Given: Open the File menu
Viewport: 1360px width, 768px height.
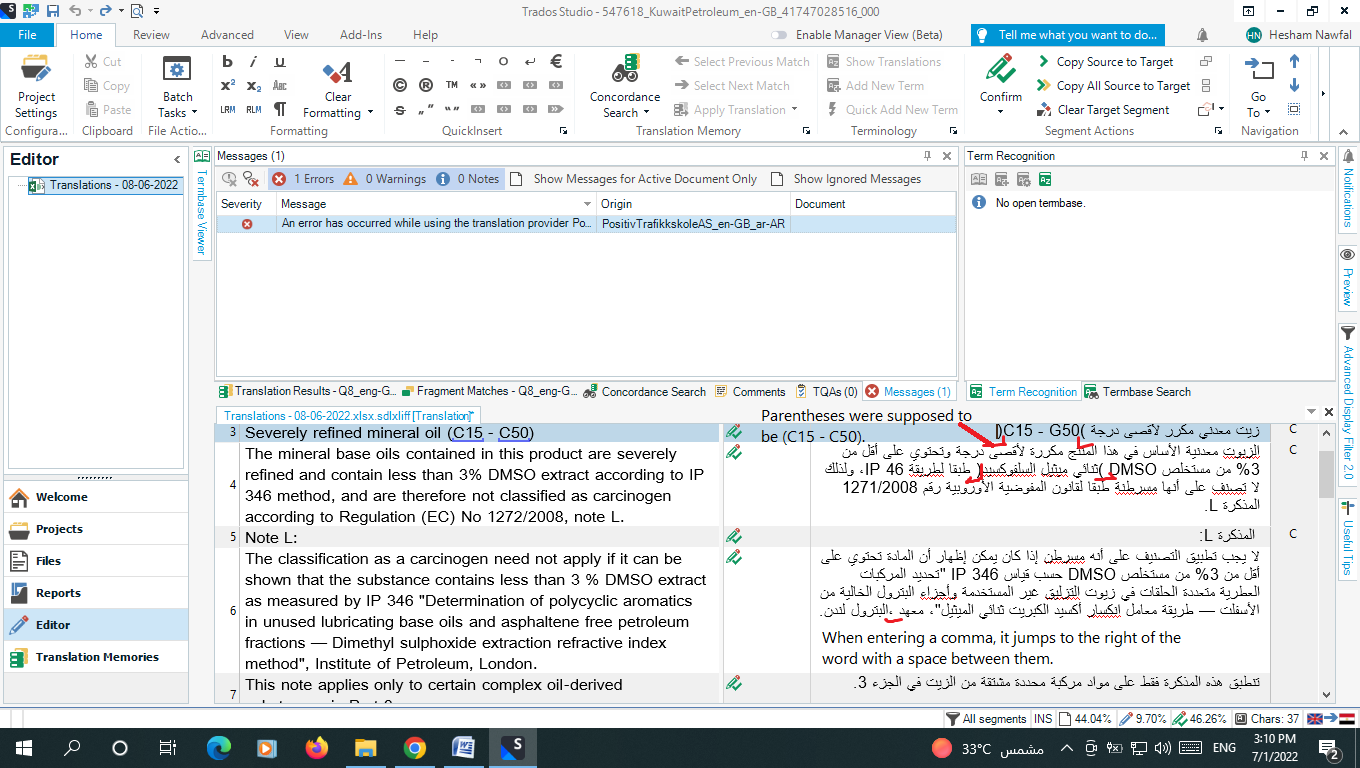Looking at the screenshot, I should (27, 35).
